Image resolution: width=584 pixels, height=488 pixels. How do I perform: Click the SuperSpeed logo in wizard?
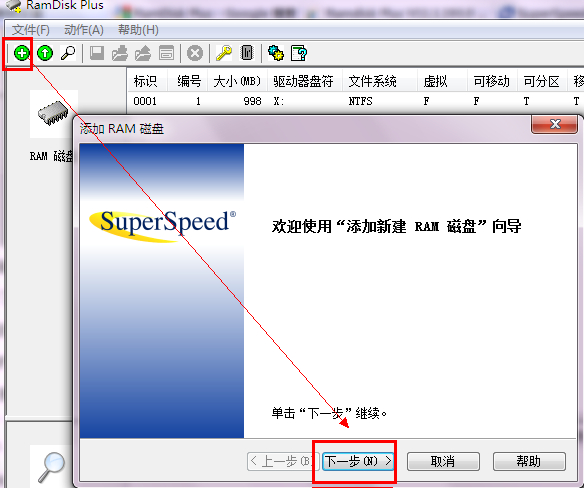(x=163, y=226)
